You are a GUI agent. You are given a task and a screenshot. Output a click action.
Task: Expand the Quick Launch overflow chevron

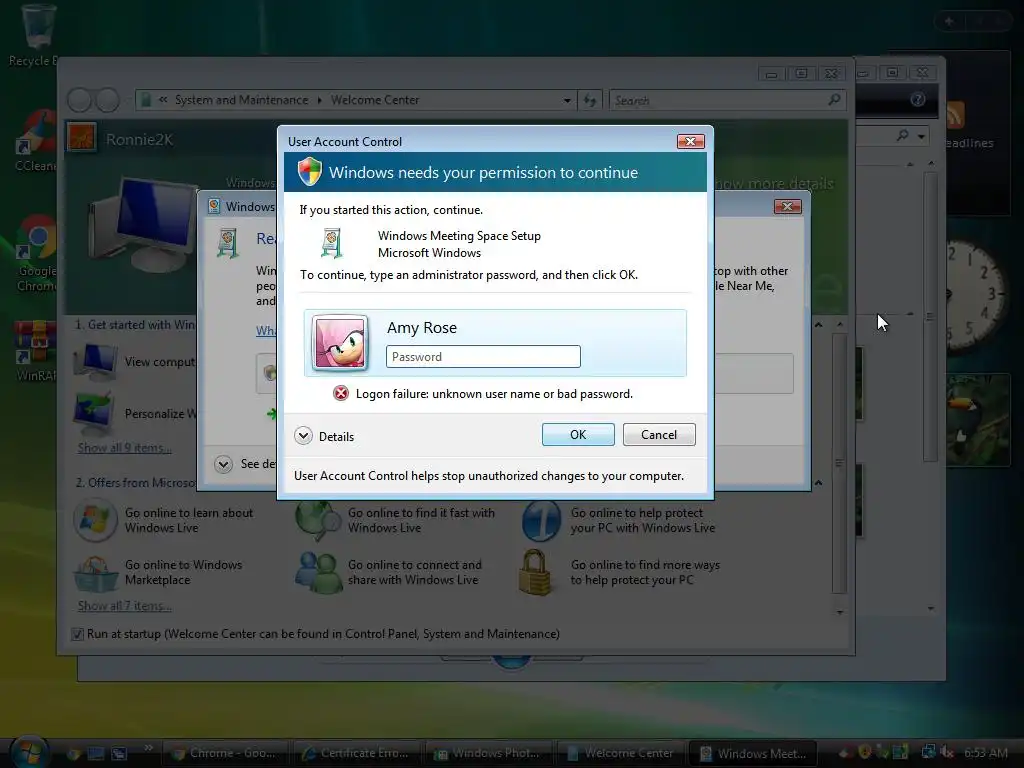tap(148, 747)
